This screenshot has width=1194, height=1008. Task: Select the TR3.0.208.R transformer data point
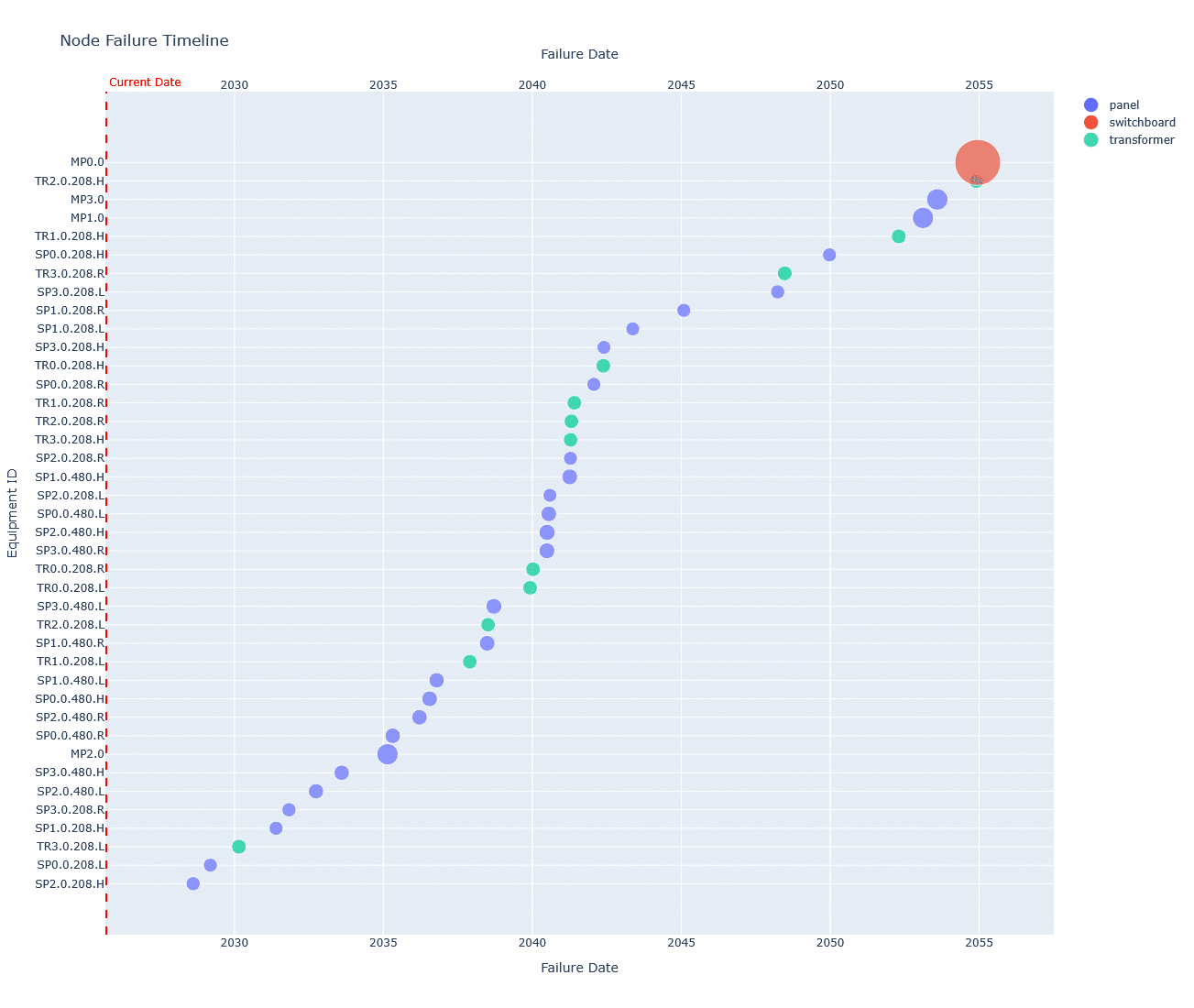tap(784, 274)
